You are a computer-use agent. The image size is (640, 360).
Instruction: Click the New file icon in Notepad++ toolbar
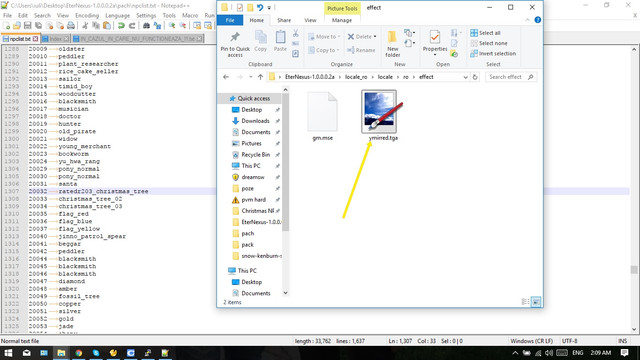(7, 26)
